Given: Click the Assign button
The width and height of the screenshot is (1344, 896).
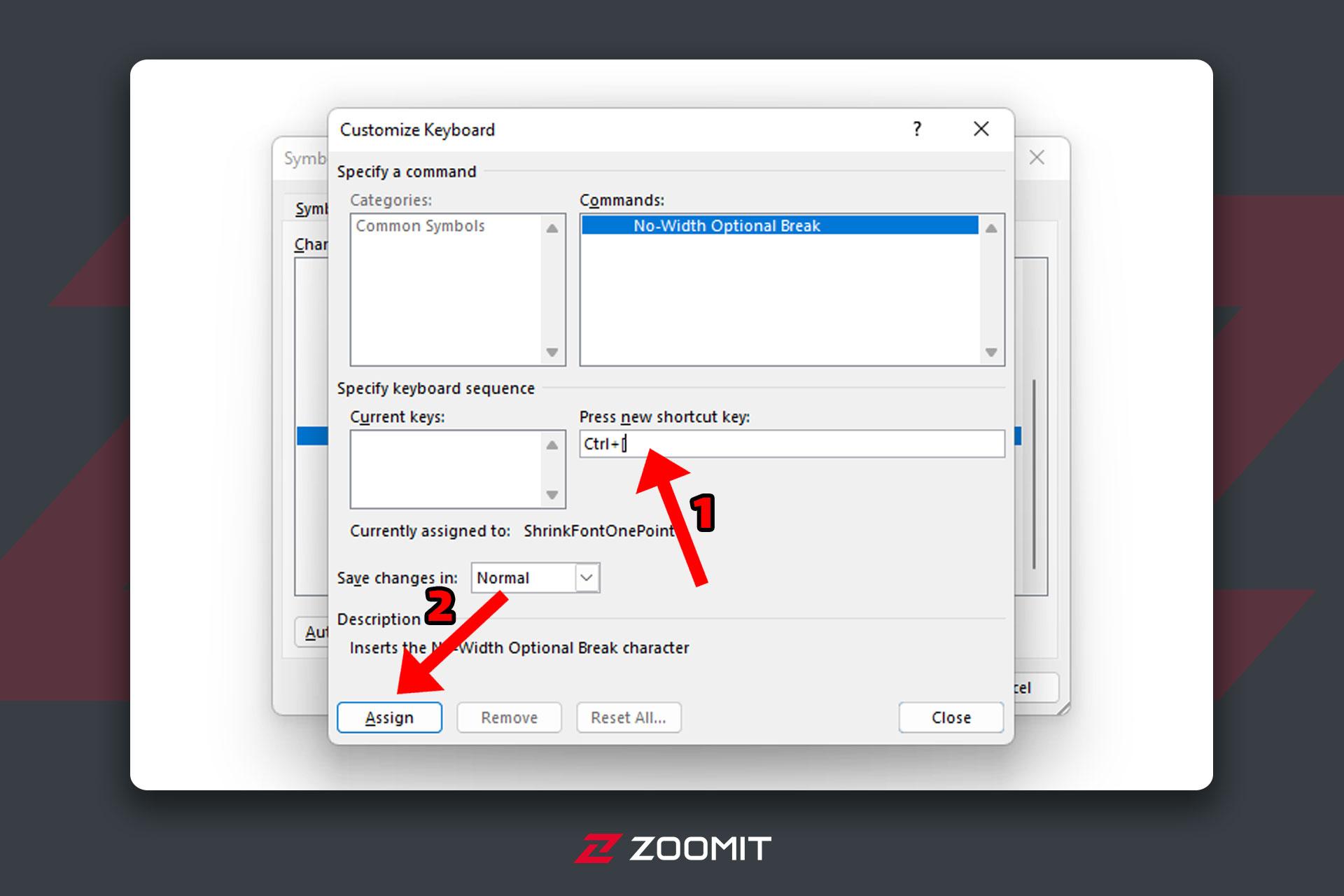Looking at the screenshot, I should click(389, 717).
